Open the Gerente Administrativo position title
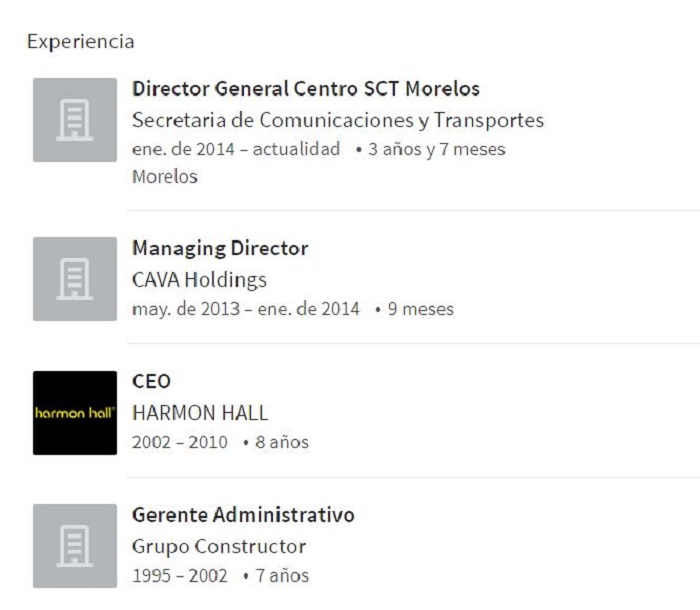Screen dimensions: 700x610 click(243, 515)
